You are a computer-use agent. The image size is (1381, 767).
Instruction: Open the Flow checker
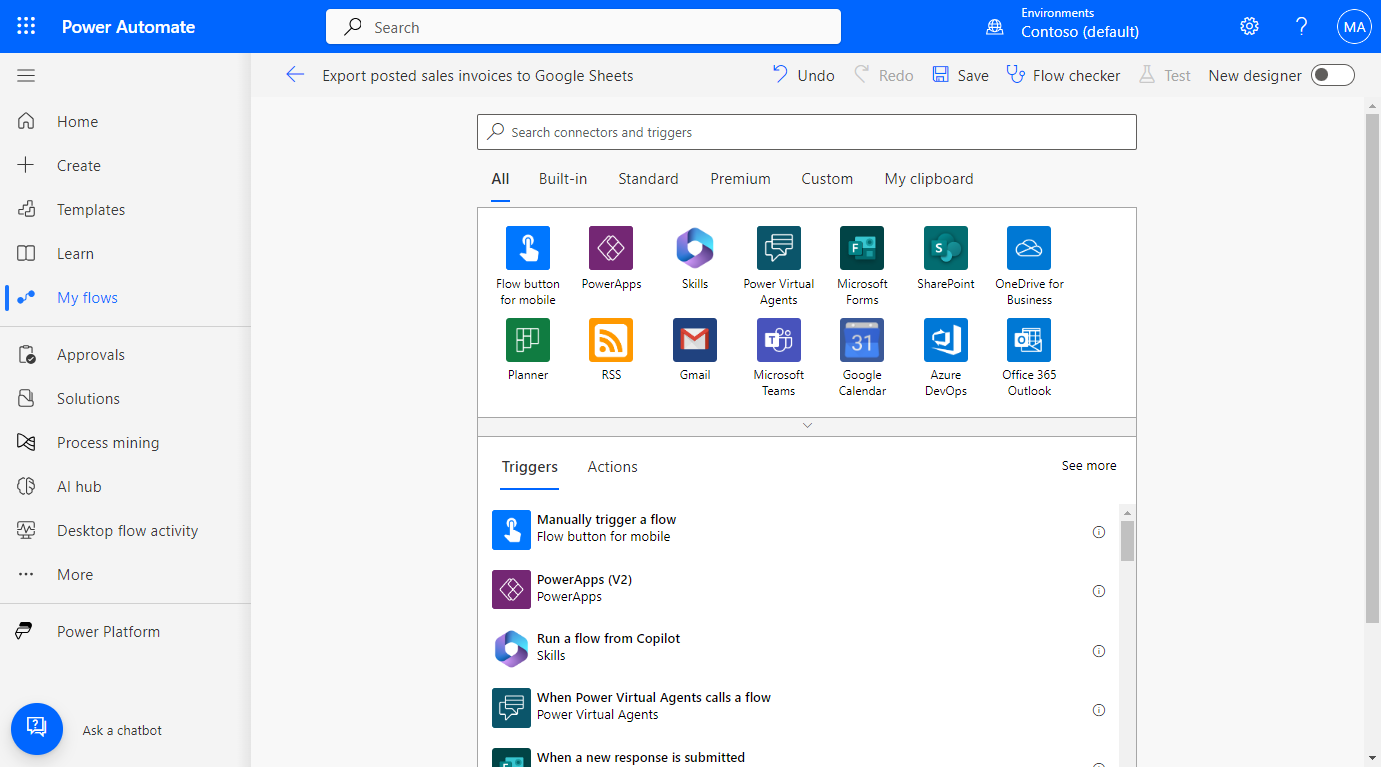tap(1063, 74)
